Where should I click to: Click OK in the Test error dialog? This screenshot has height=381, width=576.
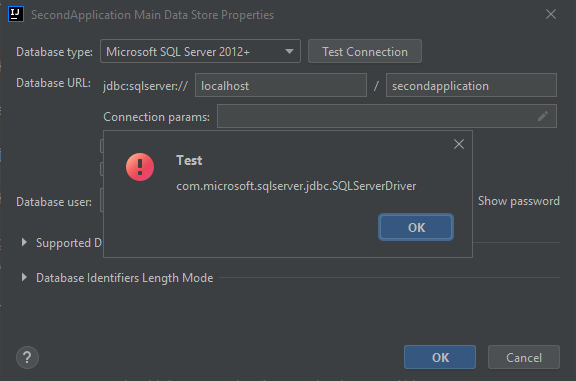416,227
